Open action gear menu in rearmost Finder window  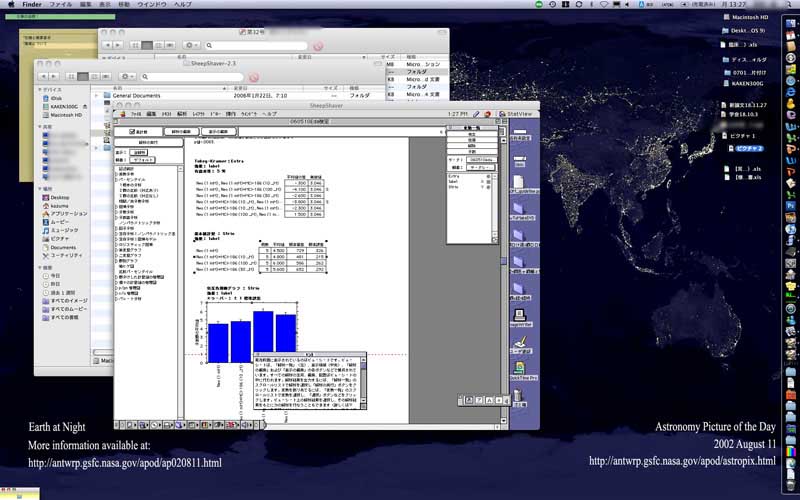192,45
